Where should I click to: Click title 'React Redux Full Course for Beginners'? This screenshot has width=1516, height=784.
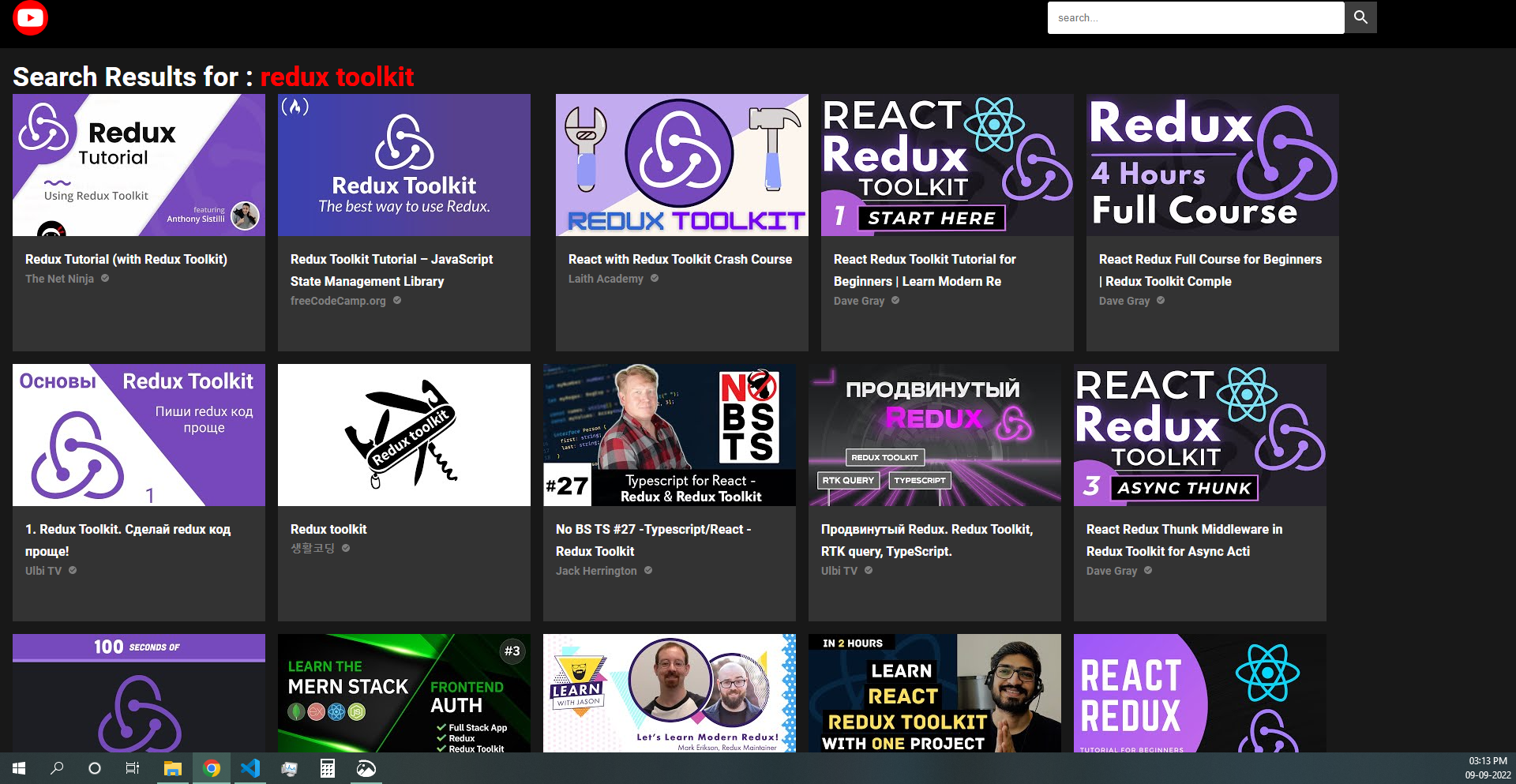coord(1210,270)
